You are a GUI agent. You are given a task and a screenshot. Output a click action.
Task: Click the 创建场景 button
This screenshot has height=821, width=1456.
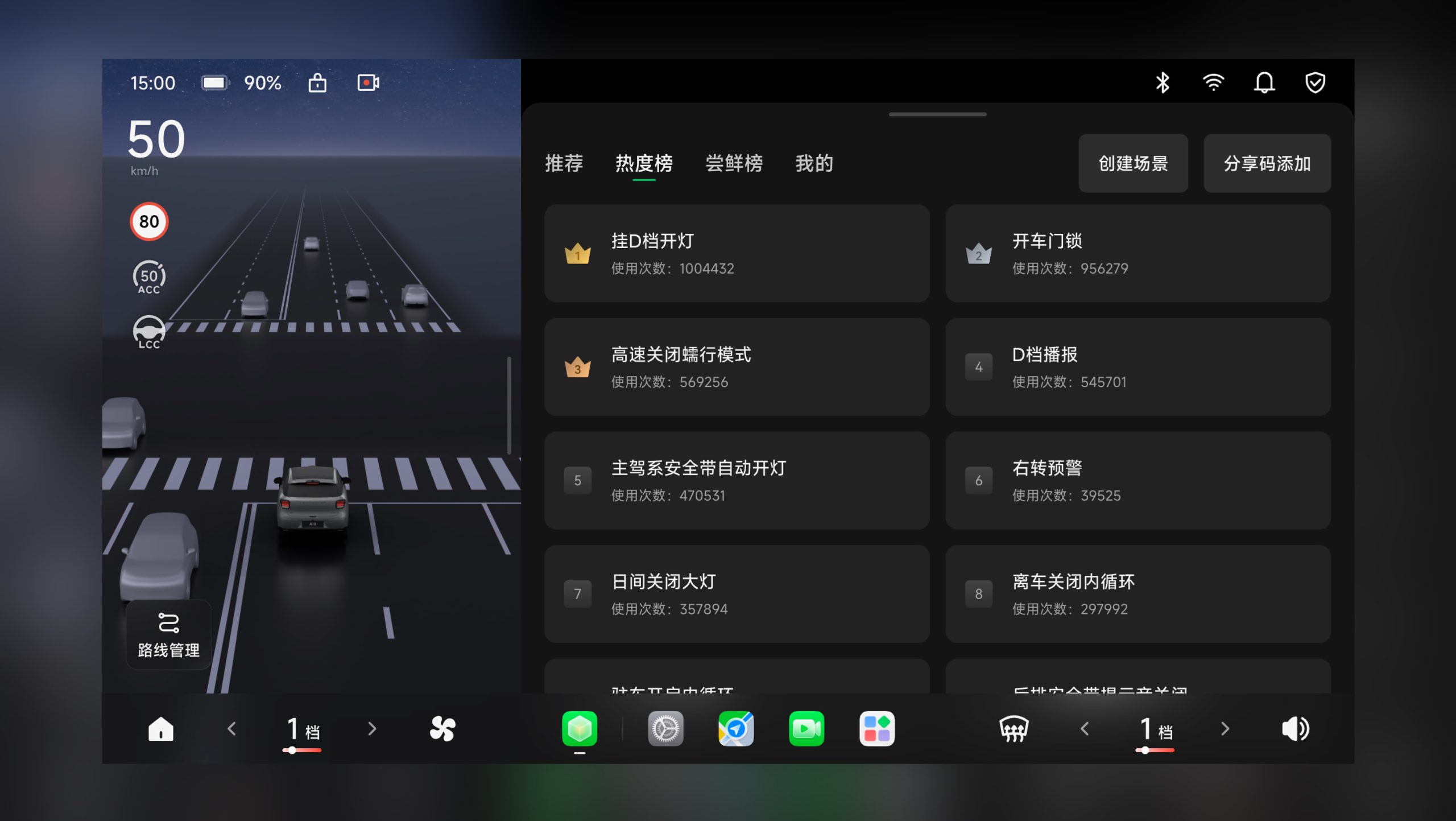coord(1132,164)
